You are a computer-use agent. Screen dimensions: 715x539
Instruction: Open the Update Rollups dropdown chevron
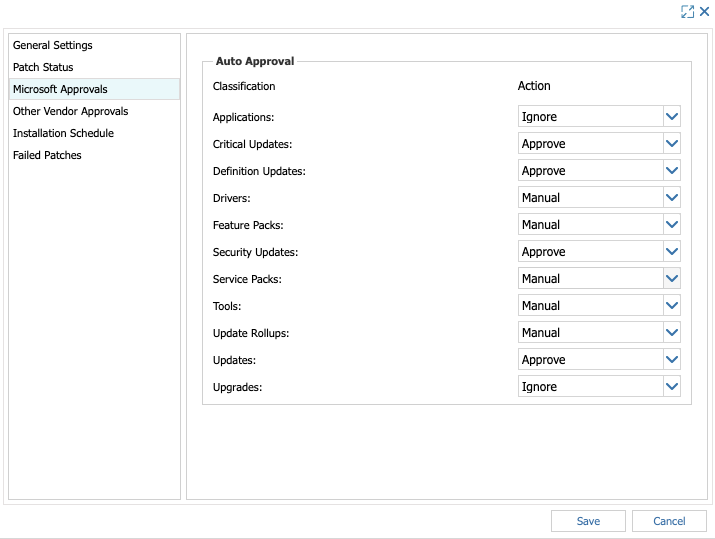(672, 332)
